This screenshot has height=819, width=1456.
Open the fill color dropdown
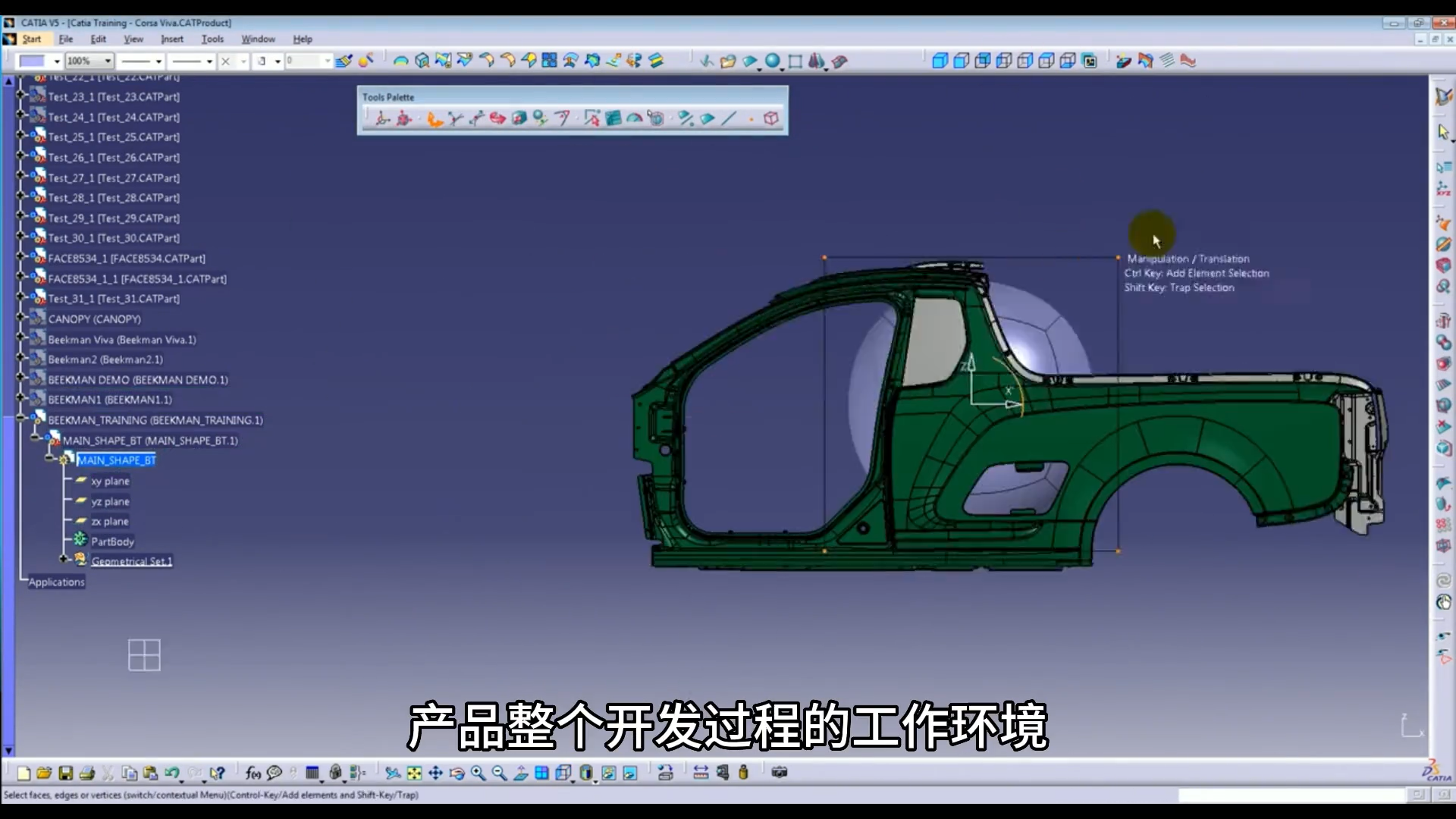(x=57, y=61)
